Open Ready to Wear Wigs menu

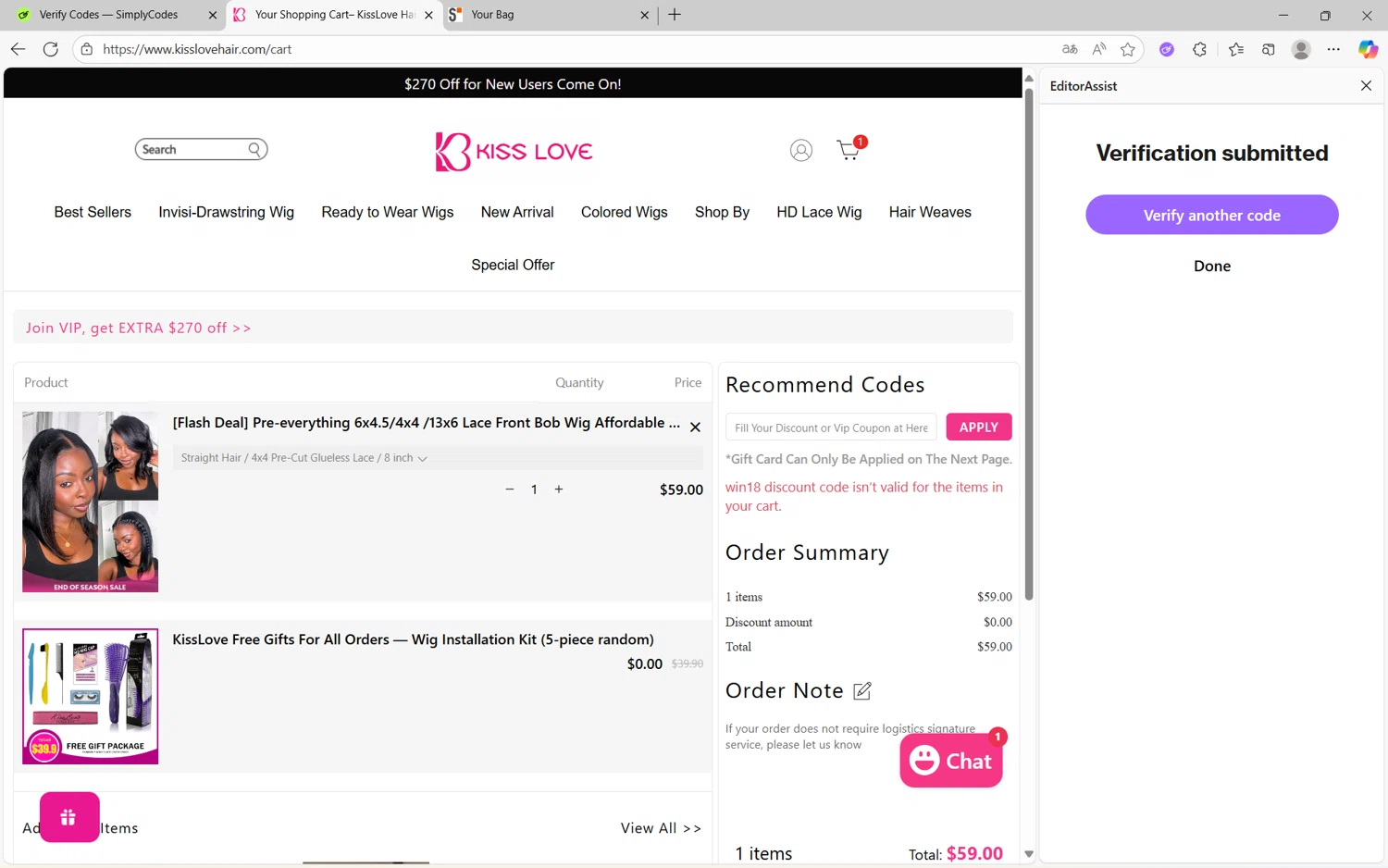388,212
